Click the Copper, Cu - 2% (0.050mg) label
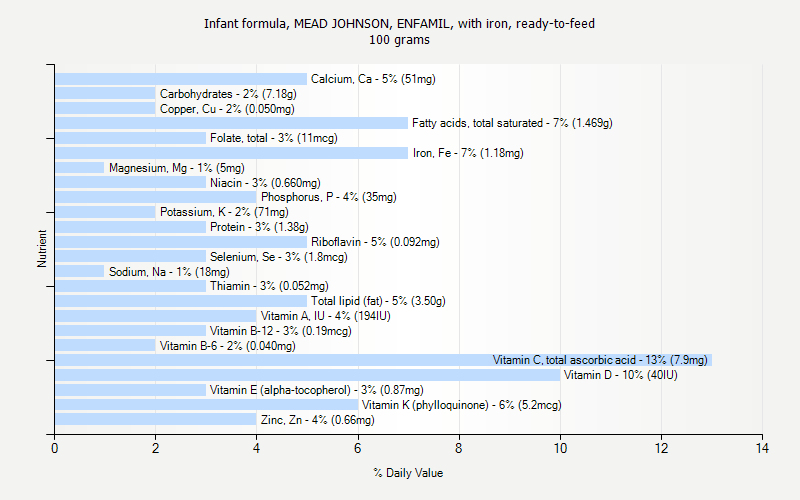 227,109
